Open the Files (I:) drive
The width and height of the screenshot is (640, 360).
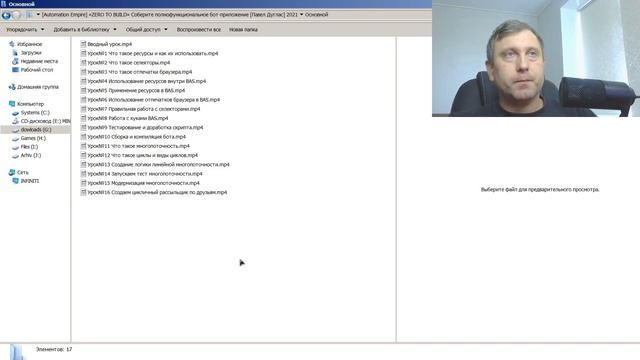pyautogui.click(x=29, y=147)
